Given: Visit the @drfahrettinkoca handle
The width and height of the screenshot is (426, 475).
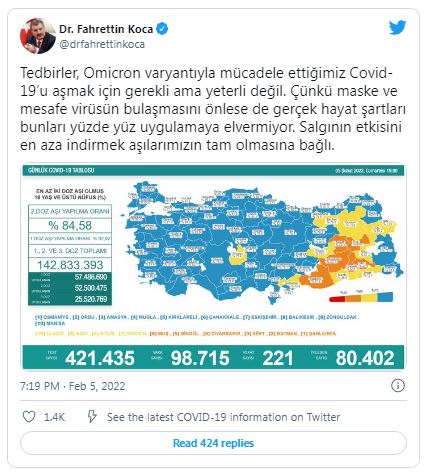Looking at the screenshot, I should [x=102, y=44].
